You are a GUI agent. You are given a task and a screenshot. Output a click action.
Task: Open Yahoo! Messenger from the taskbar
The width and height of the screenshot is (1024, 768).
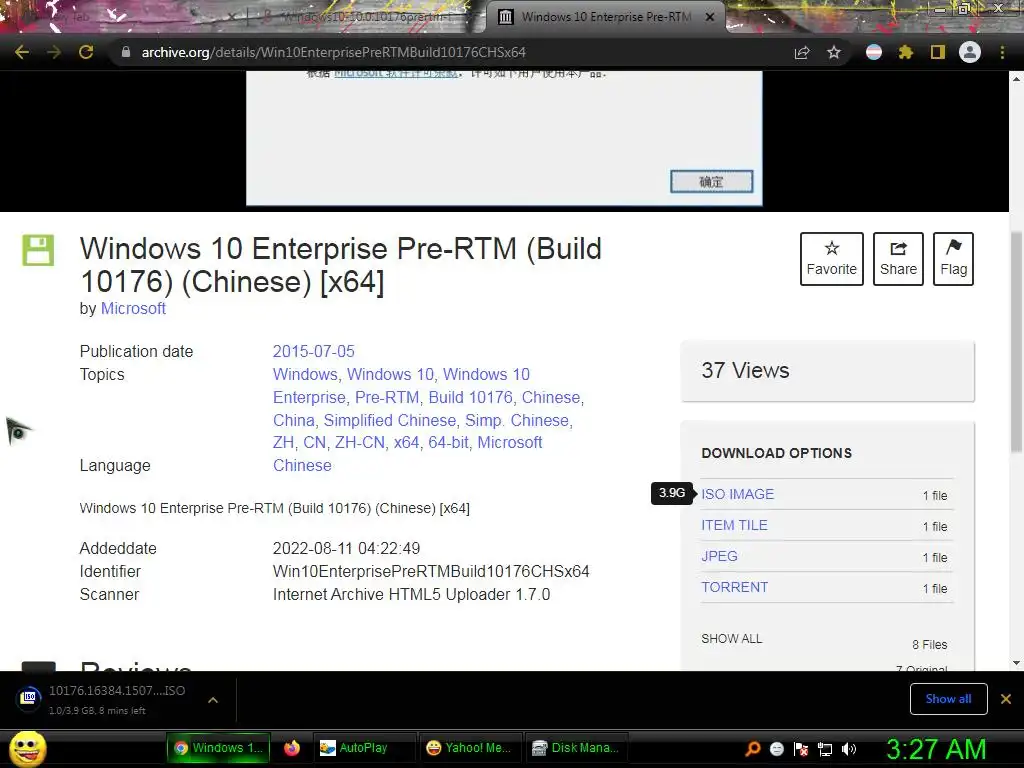[x=470, y=748]
